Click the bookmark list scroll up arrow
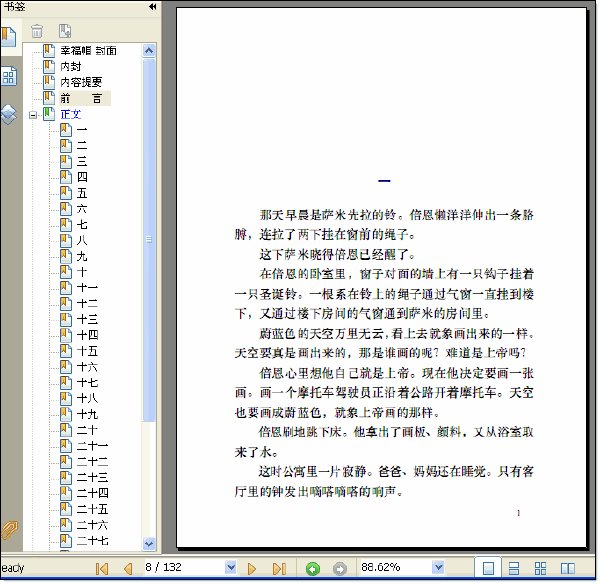This screenshot has width=600, height=584. pyautogui.click(x=149, y=51)
